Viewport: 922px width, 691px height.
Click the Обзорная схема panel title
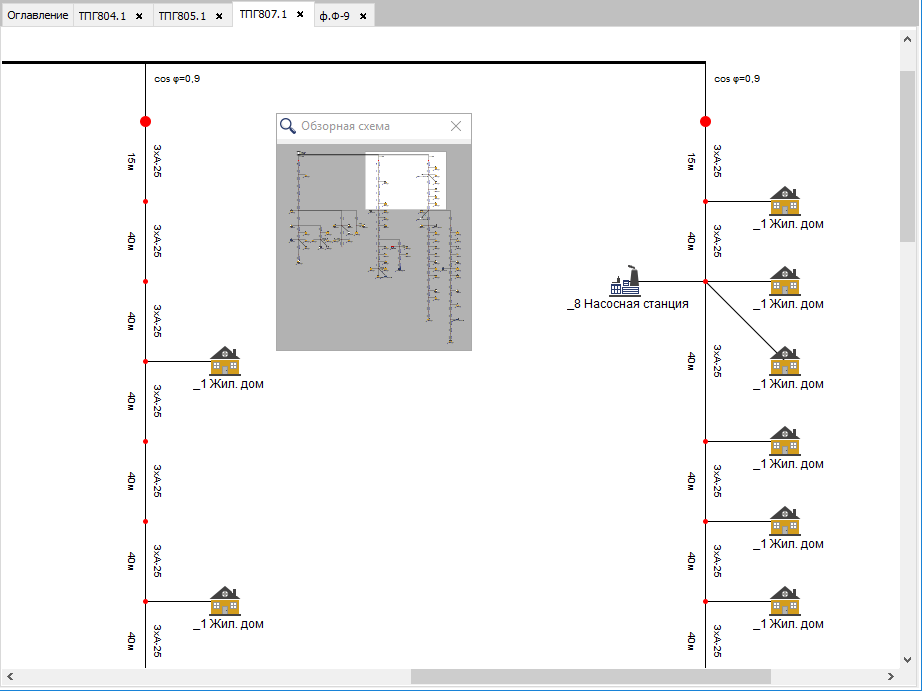pos(345,126)
